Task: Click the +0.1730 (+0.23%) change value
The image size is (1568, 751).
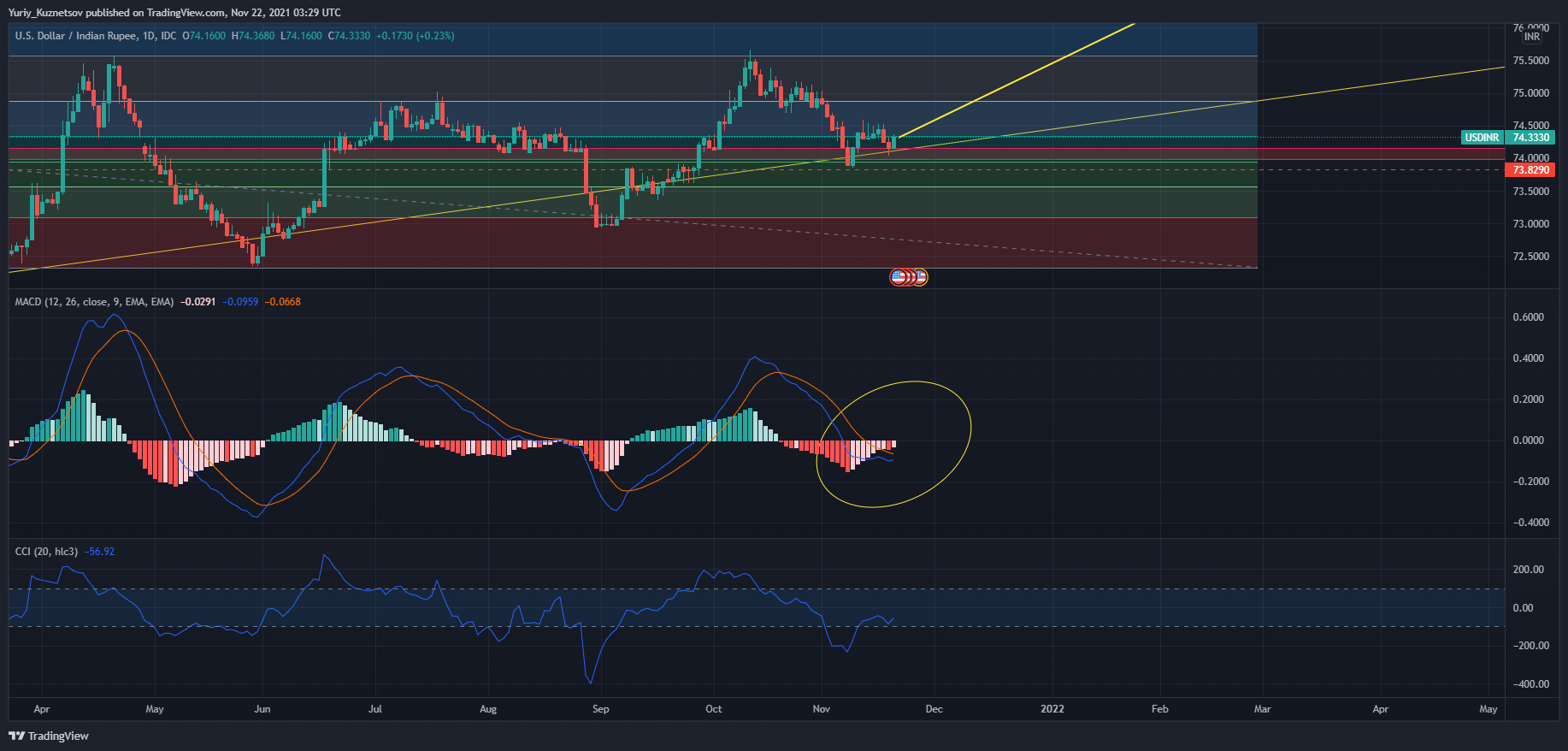Action: [x=416, y=36]
